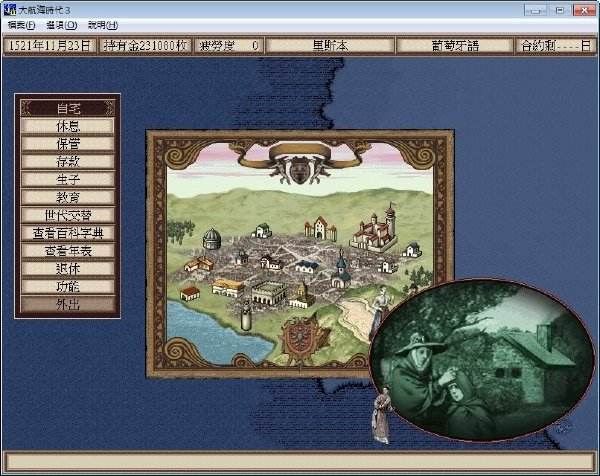The height and width of the screenshot is (476, 600).
Task: Click the date 1521年11月23日
Action: tap(50, 46)
